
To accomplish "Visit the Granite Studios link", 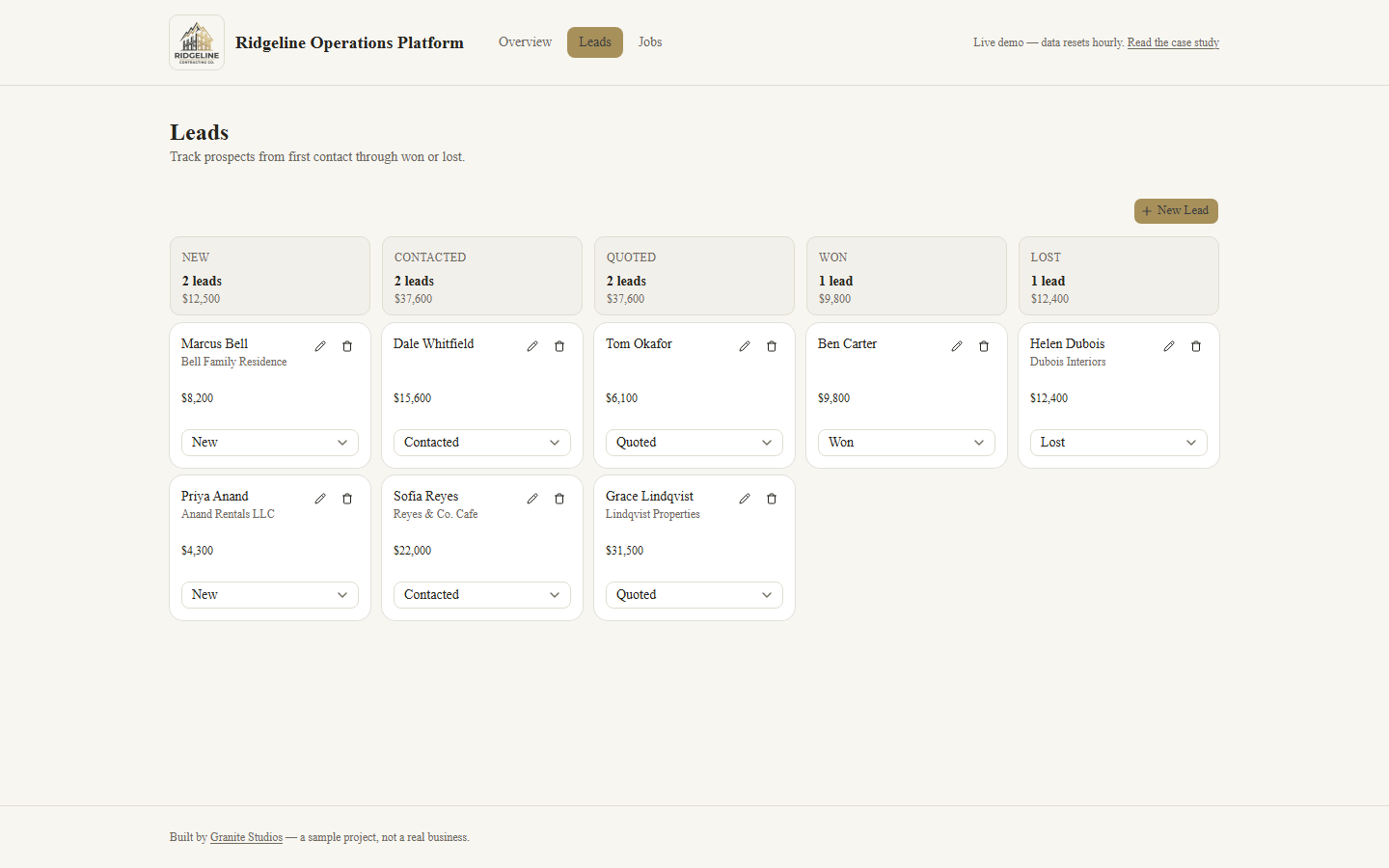I will click(246, 837).
